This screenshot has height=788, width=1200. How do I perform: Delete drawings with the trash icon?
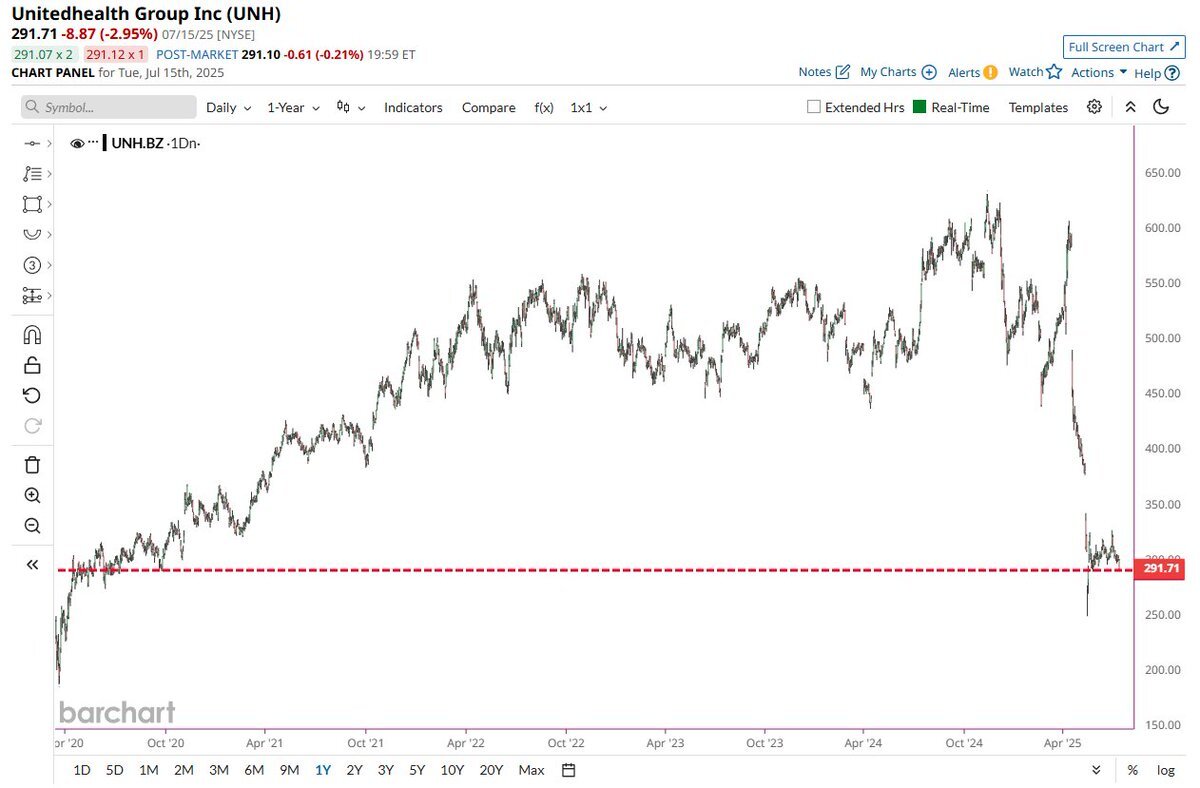pos(32,464)
